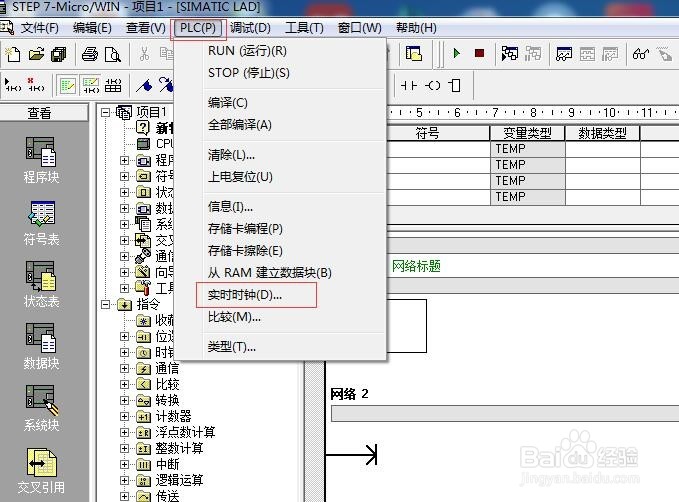The width and height of the screenshot is (679, 502).
Task: Open the 查看(V) menu
Action: tap(146, 28)
